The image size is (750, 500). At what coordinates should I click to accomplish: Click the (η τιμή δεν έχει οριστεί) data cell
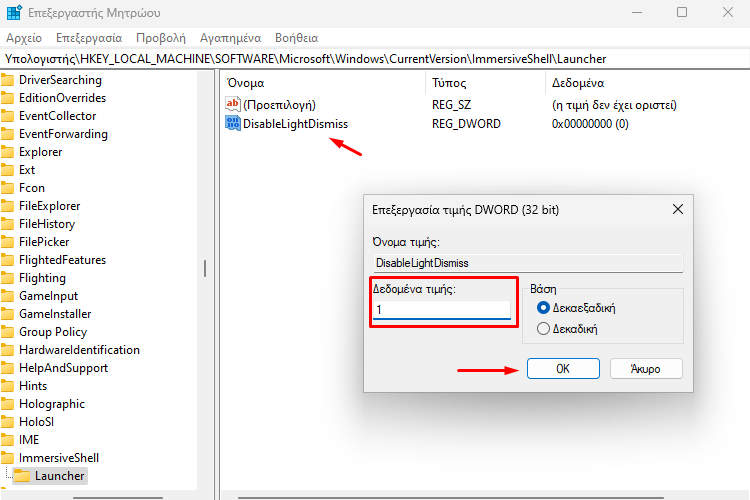point(614,104)
